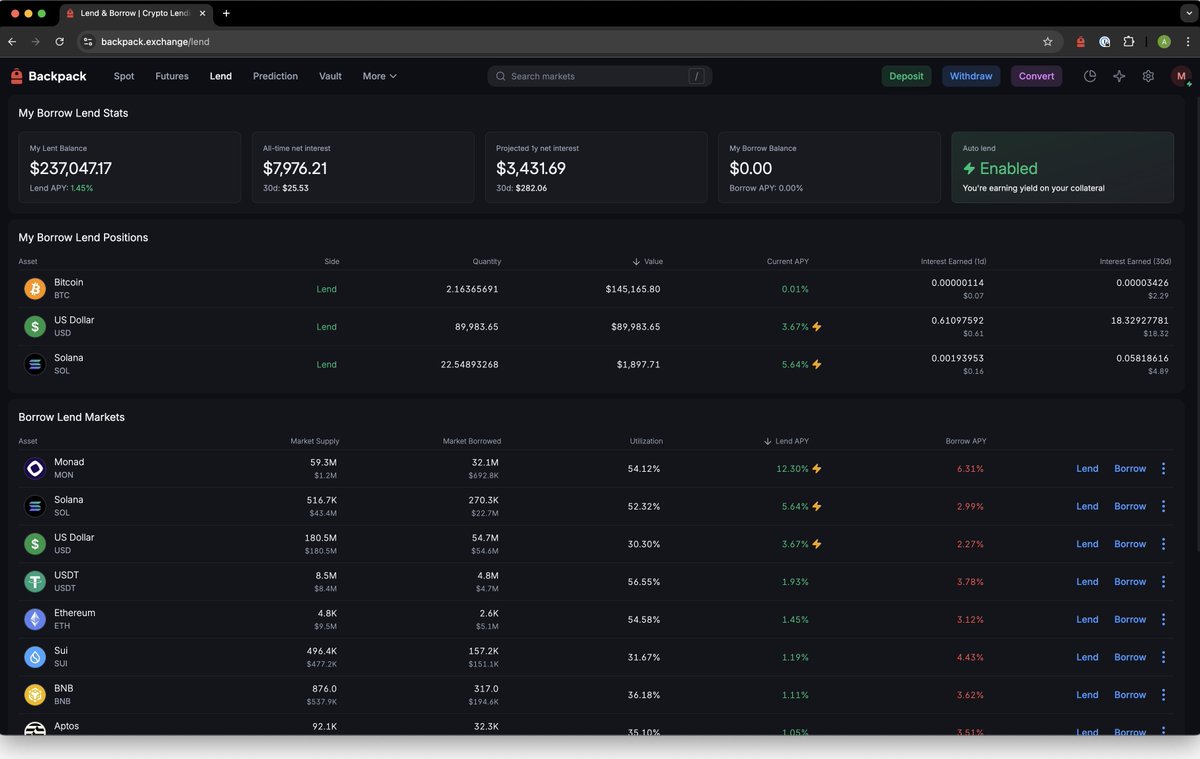This screenshot has height=759, width=1200.
Task: Sort positions by Value column
Action: click(x=647, y=261)
